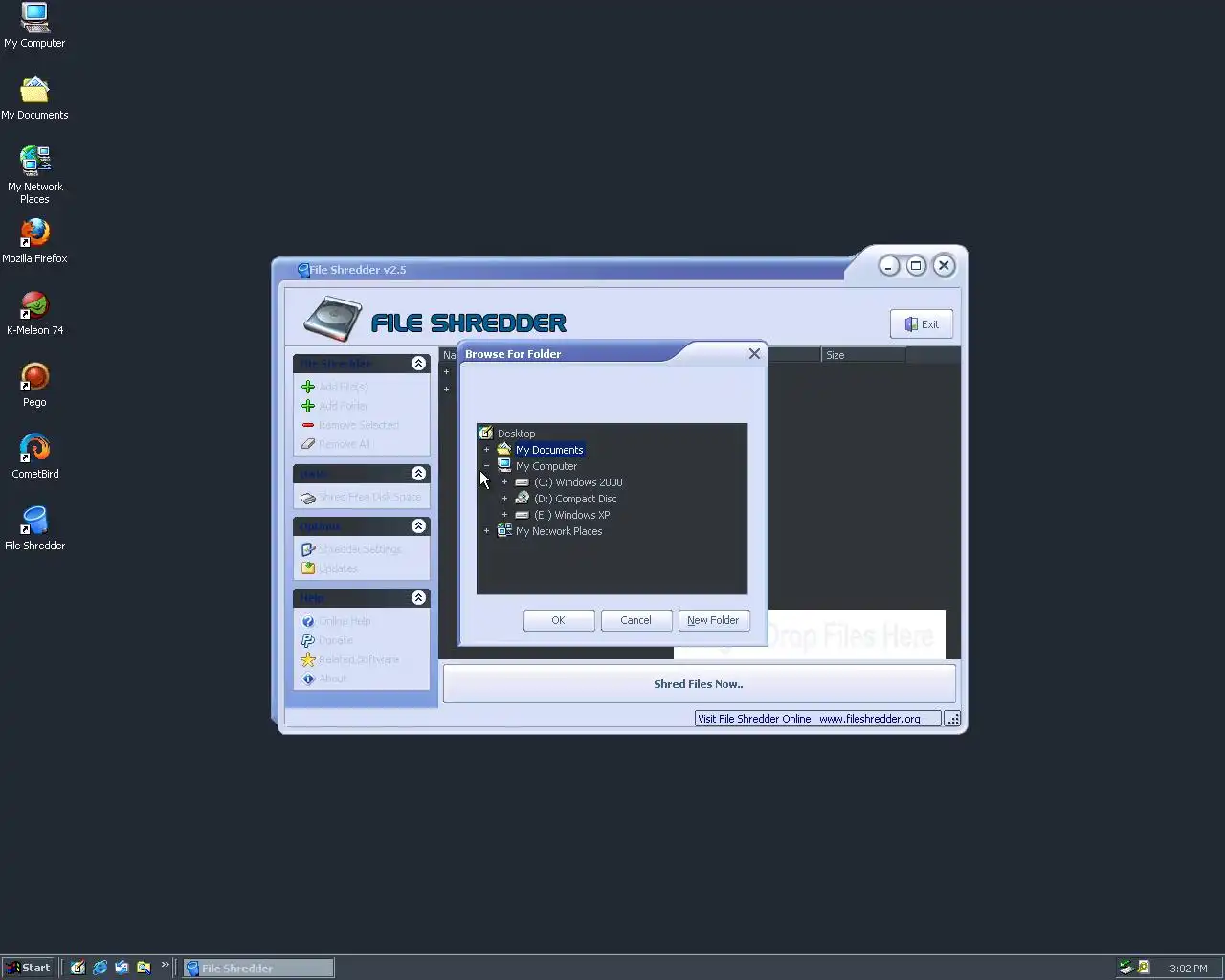Screen dimensions: 1225x980
Task: Click the Online Help question mark icon
Action: click(x=308, y=621)
